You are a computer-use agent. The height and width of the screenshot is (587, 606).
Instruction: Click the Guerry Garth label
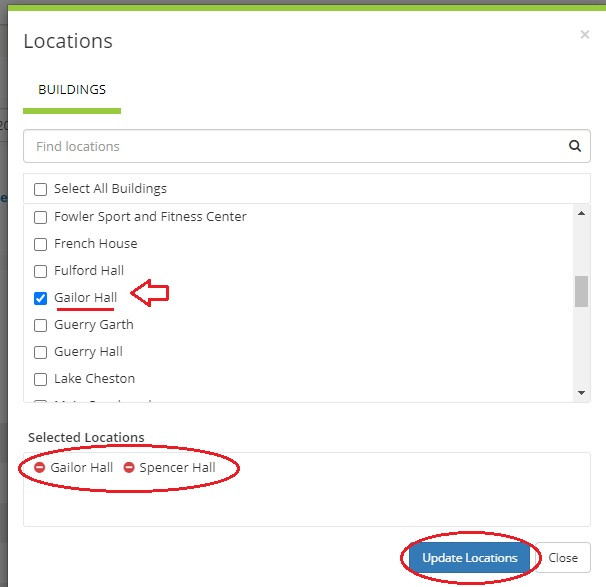[94, 325]
